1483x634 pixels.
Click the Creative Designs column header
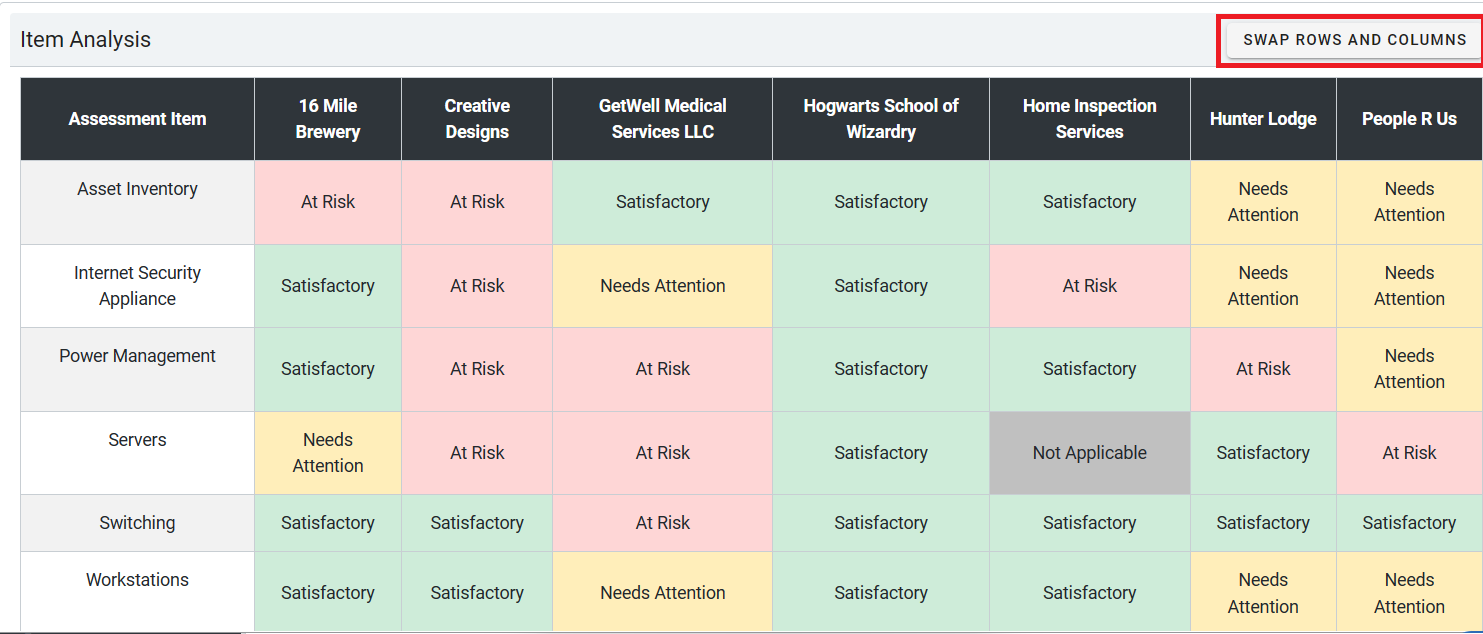pyautogui.click(x=477, y=119)
